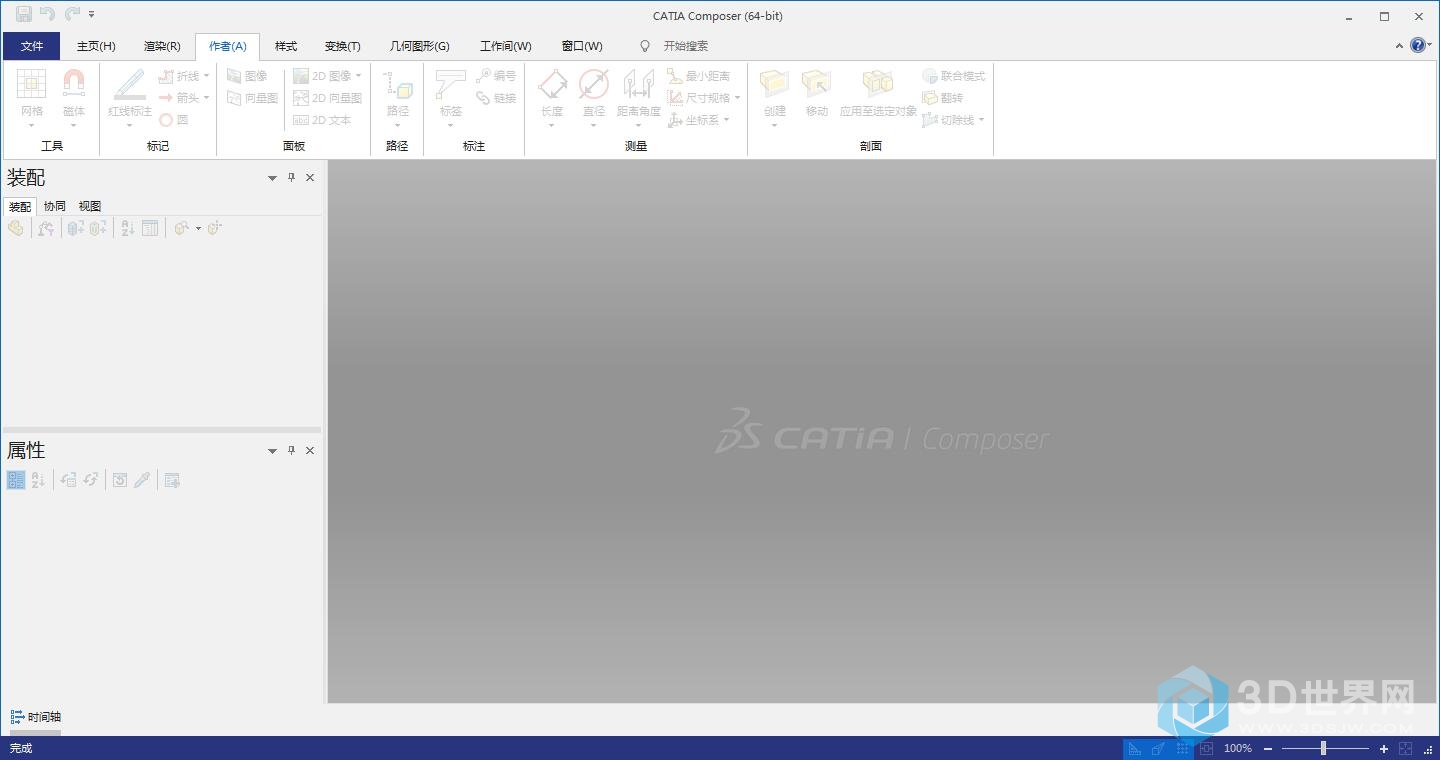This screenshot has width=1440, height=760.
Task: Insert a 向量图 (Vector image) panel
Action: pyautogui.click(x=252, y=98)
